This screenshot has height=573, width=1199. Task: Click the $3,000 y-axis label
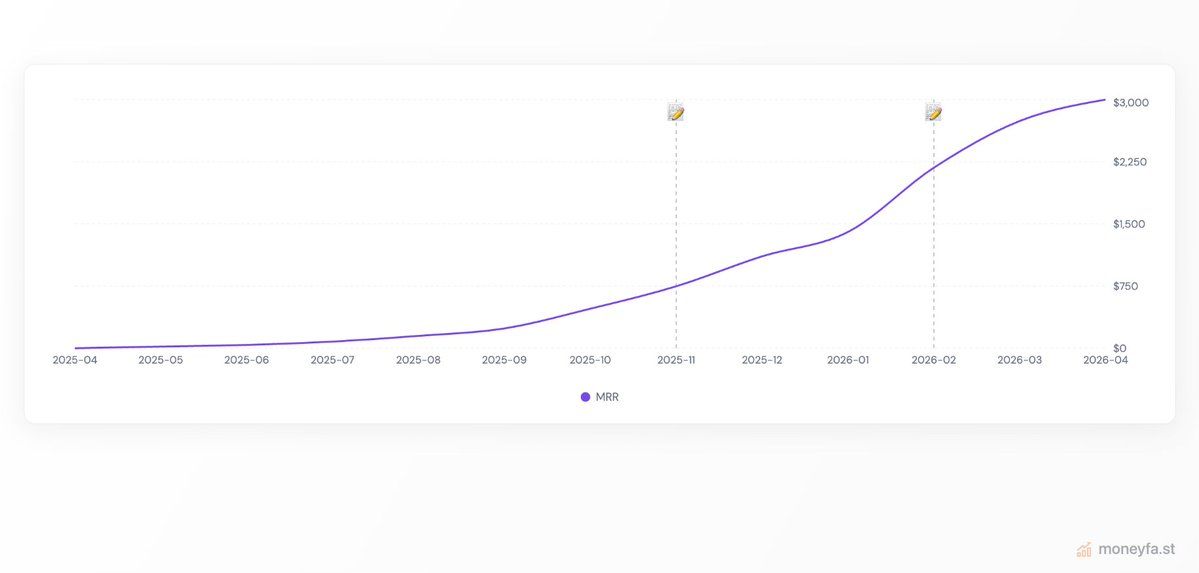pos(1131,103)
